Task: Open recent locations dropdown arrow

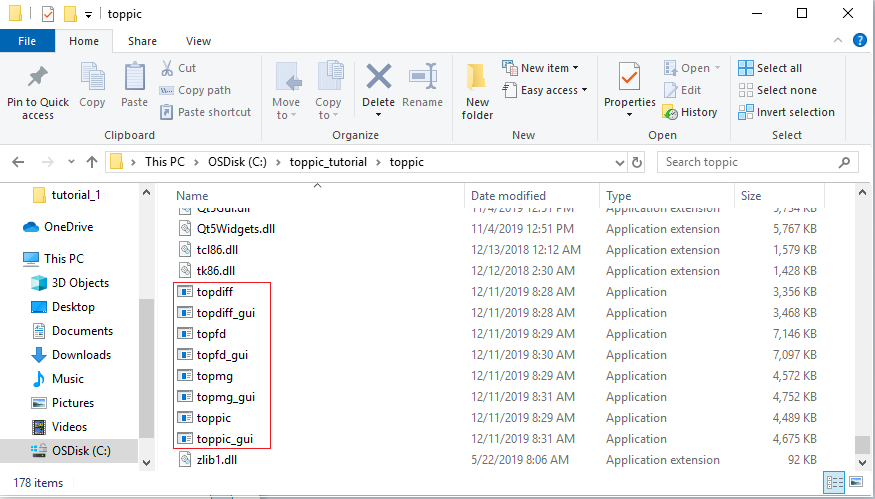Action: 71,162
